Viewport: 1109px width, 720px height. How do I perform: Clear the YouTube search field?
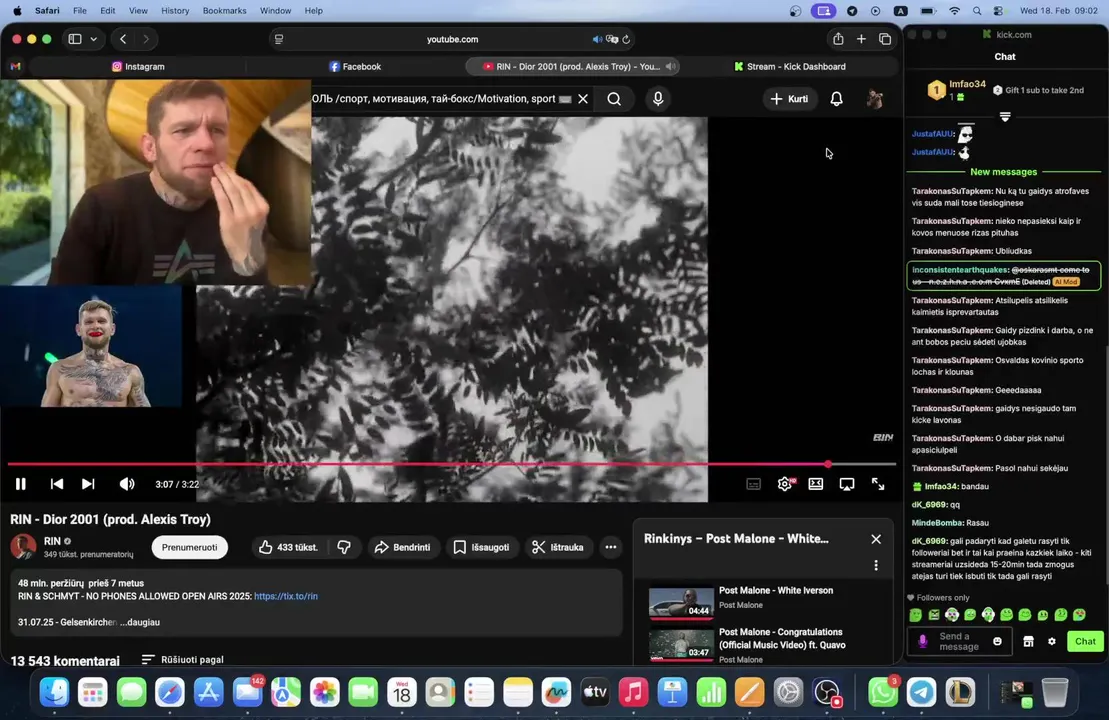point(583,99)
